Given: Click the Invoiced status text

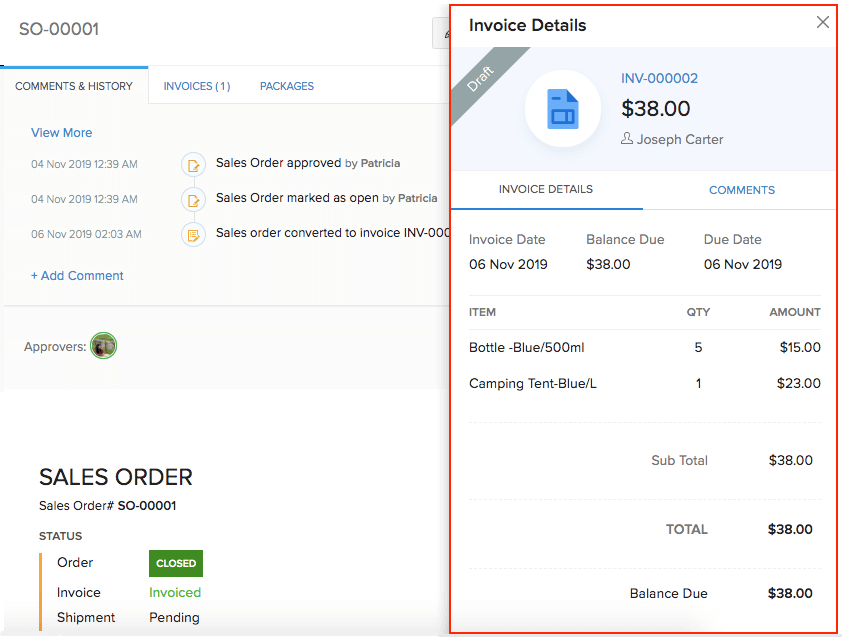Looking at the screenshot, I should 175,592.
